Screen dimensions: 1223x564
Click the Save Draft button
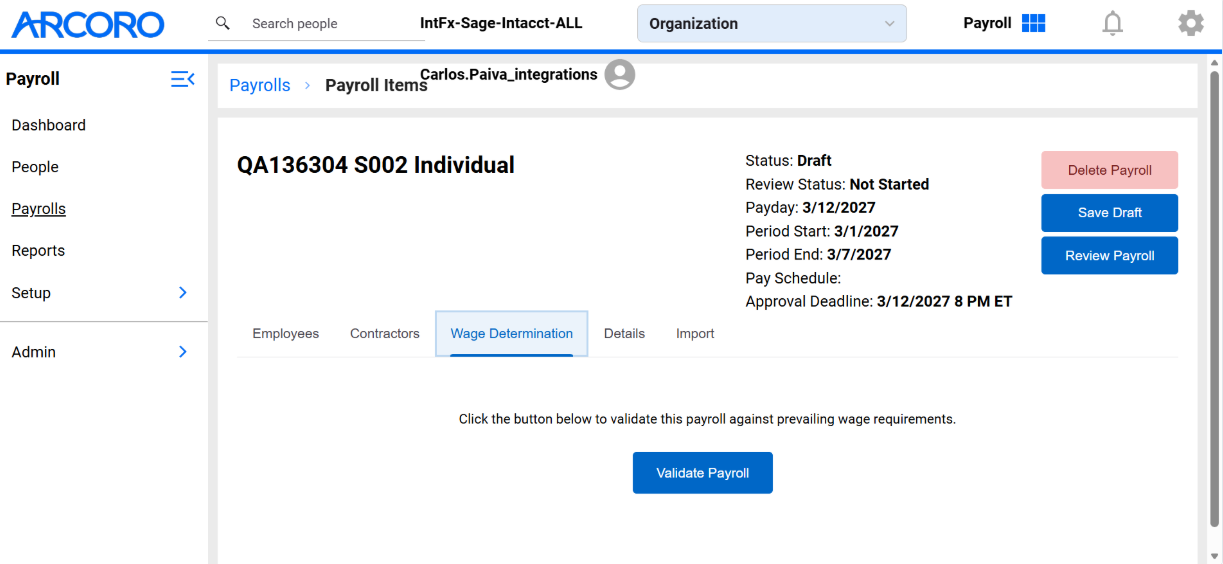[1110, 213]
